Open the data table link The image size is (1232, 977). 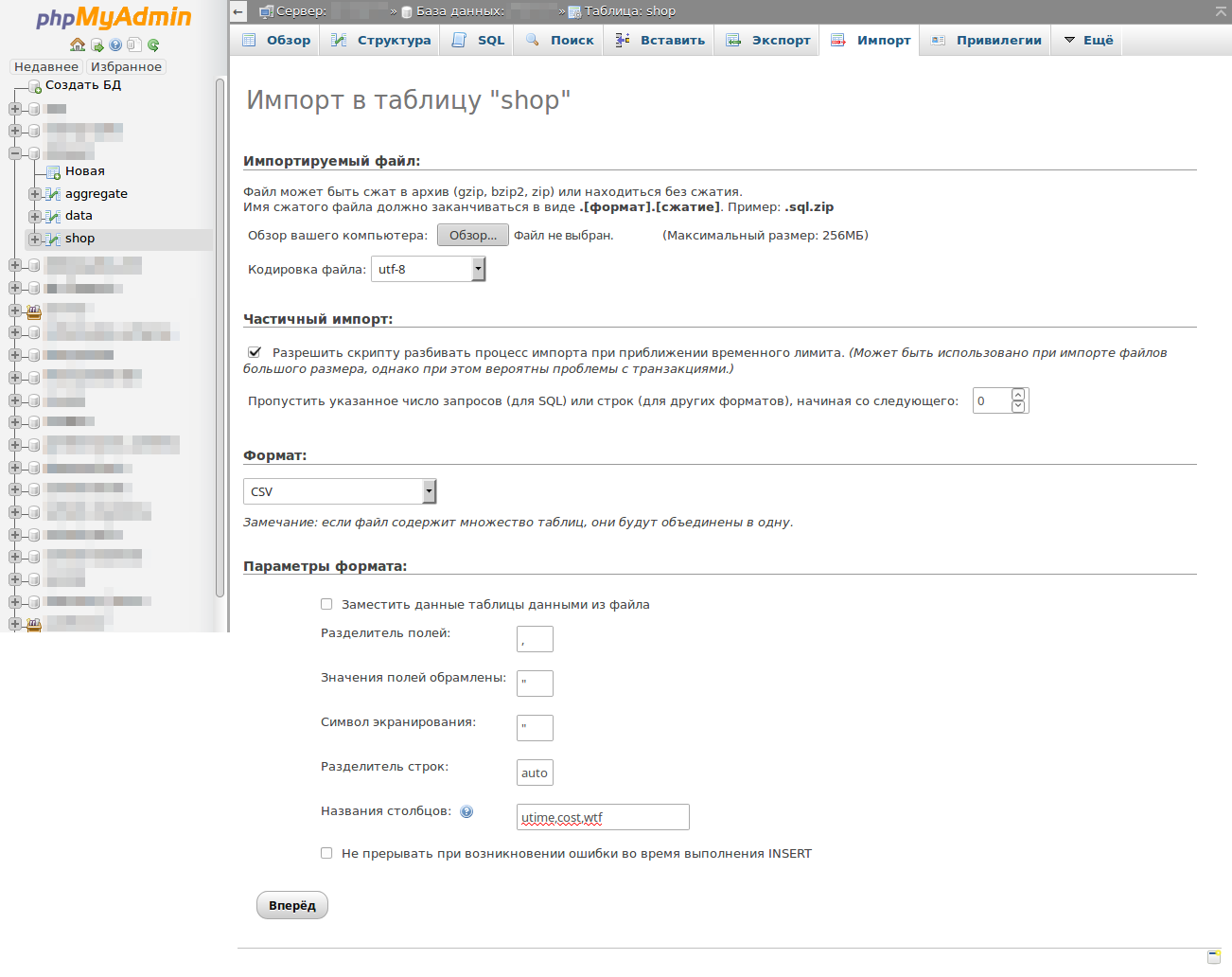click(x=79, y=216)
